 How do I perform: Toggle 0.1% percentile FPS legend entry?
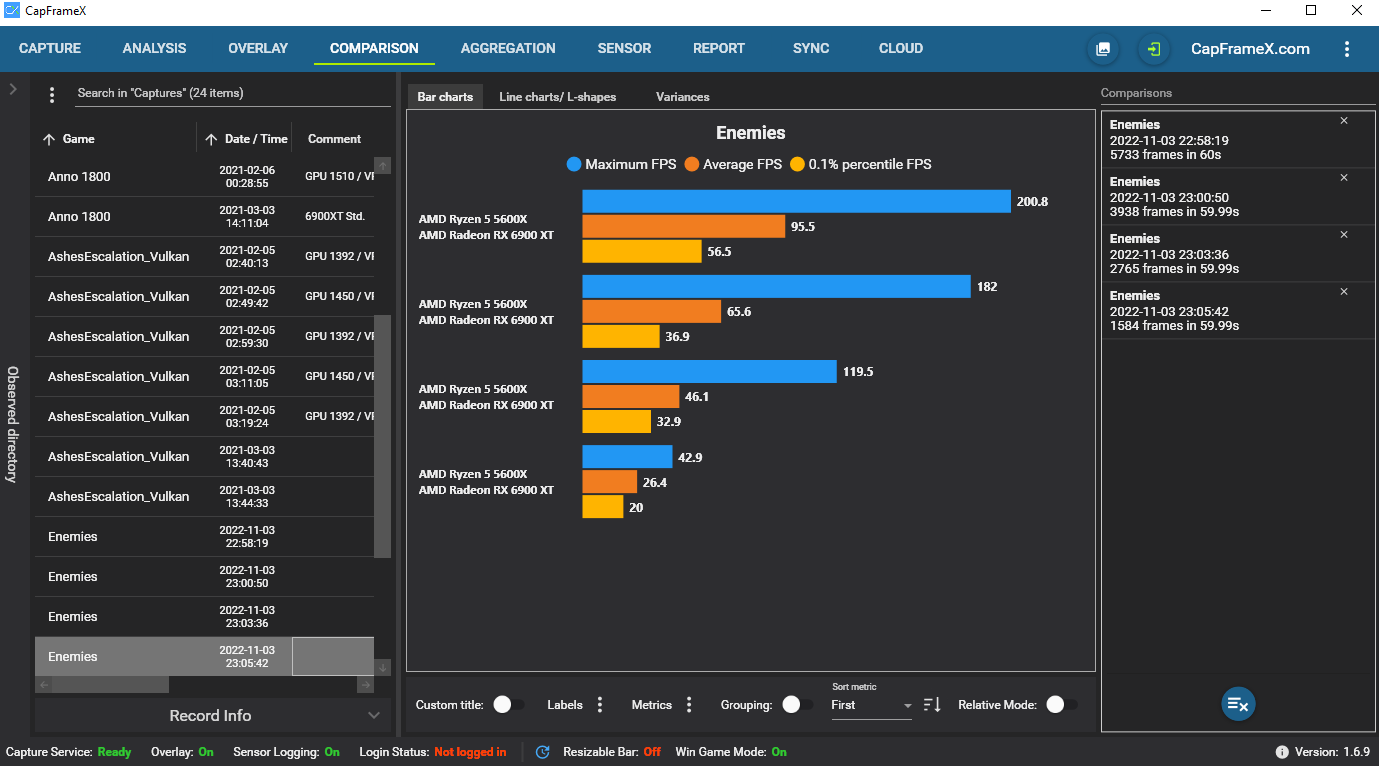[860, 164]
